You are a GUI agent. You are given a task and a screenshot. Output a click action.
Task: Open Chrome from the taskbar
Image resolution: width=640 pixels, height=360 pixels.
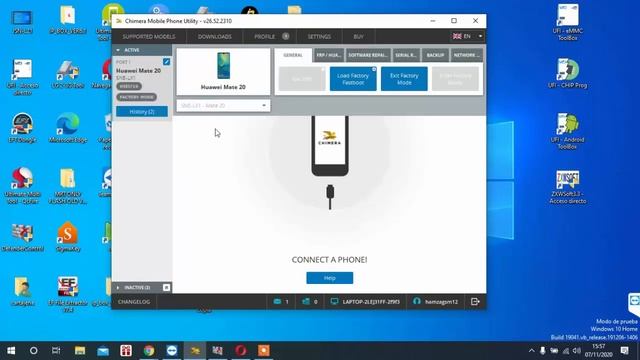click(149, 351)
